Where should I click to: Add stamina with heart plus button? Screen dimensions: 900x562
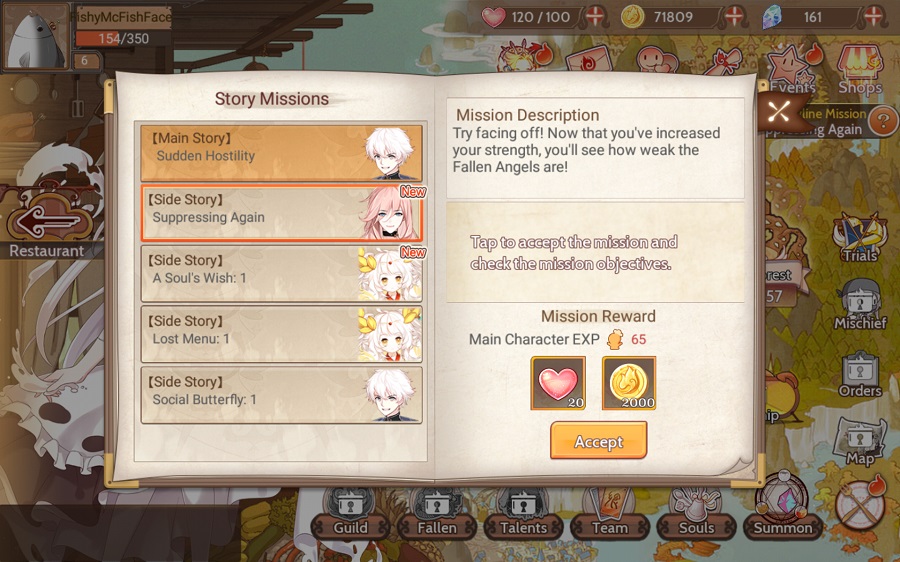point(595,17)
